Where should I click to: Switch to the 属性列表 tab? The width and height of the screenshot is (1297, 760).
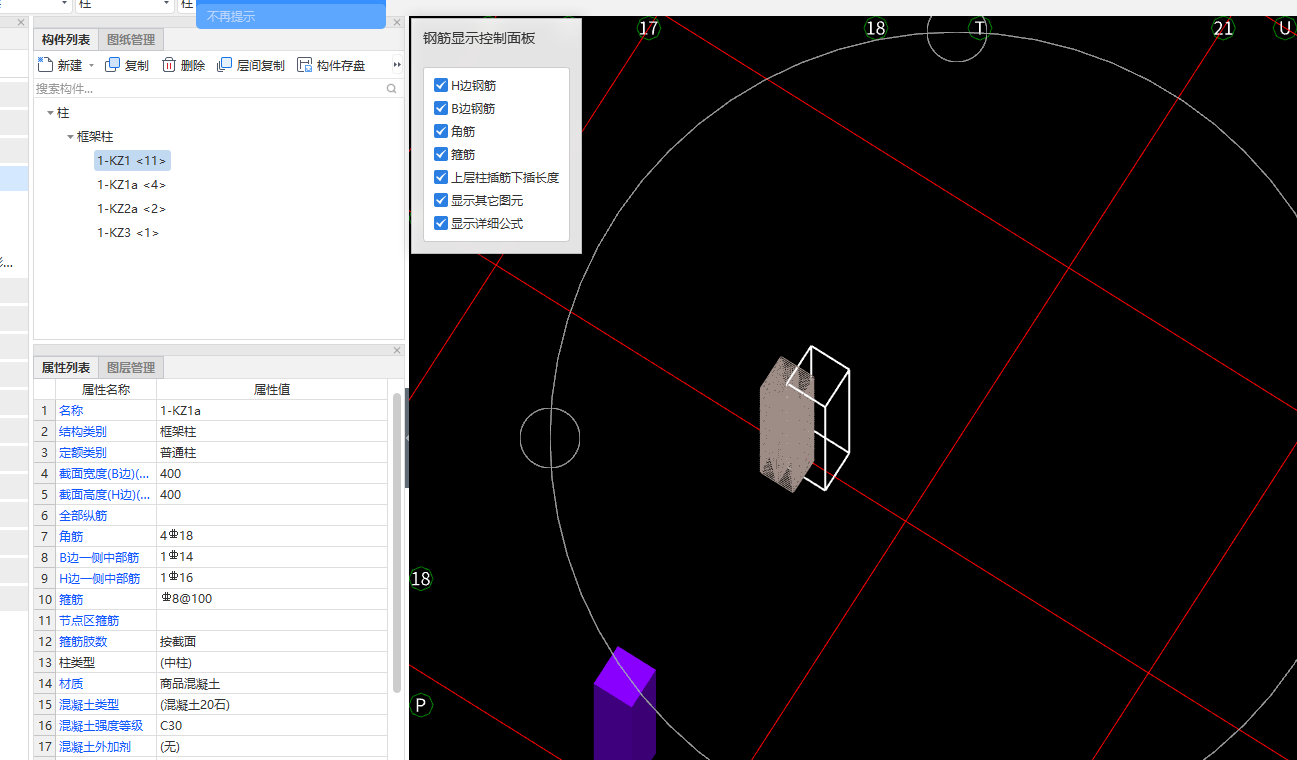pos(66,368)
